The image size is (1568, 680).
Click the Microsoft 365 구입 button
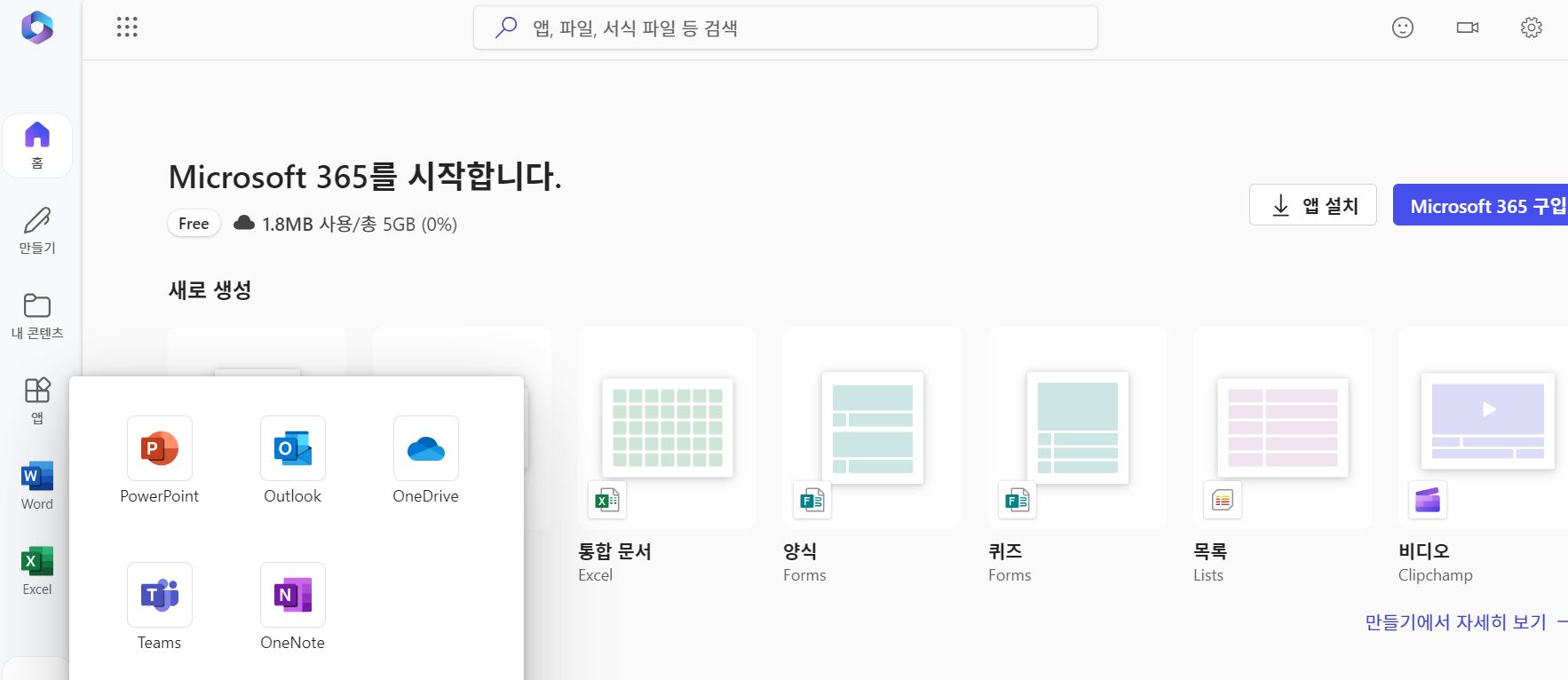[x=1481, y=205]
